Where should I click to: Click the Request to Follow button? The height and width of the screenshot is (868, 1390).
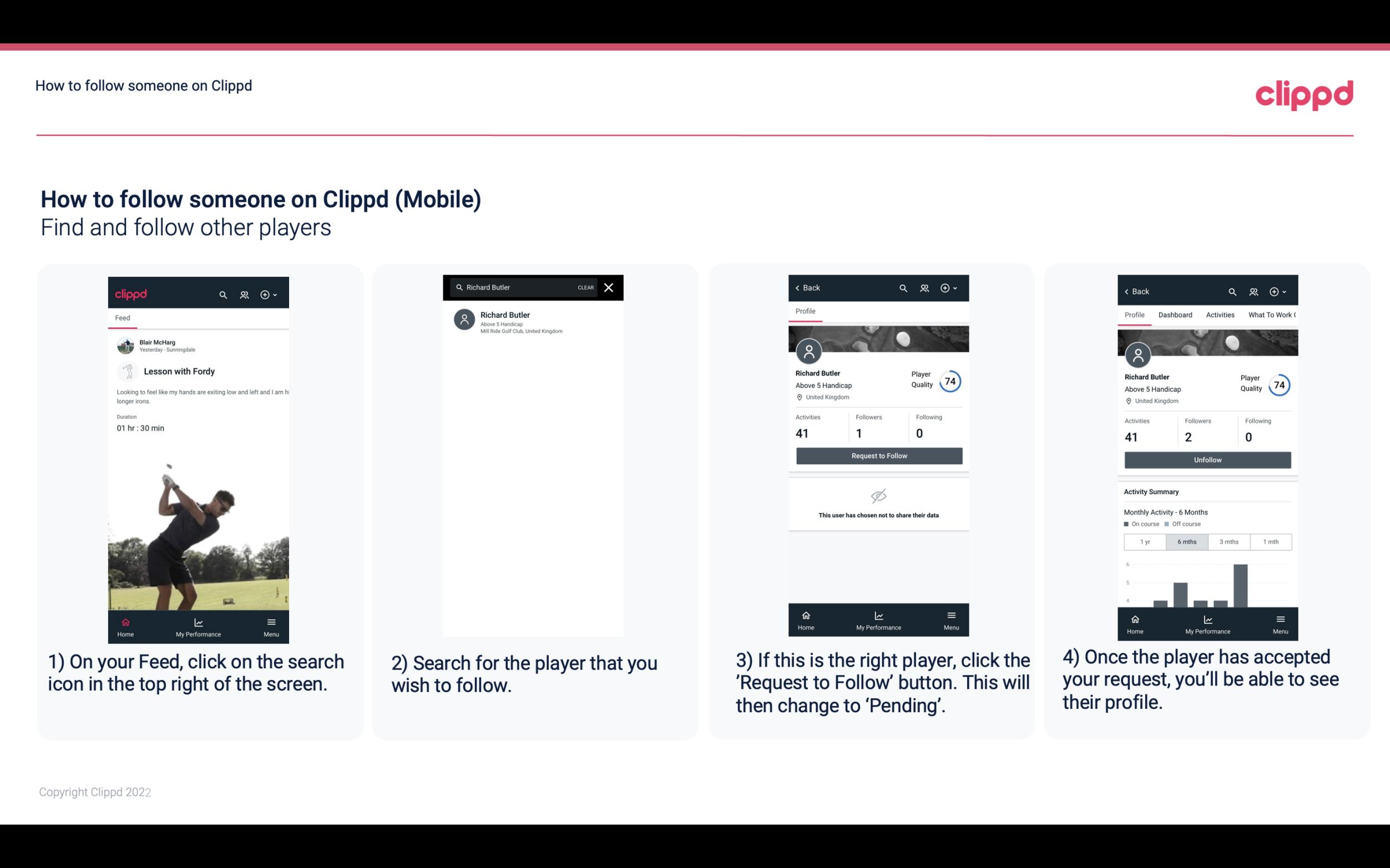[878, 456]
